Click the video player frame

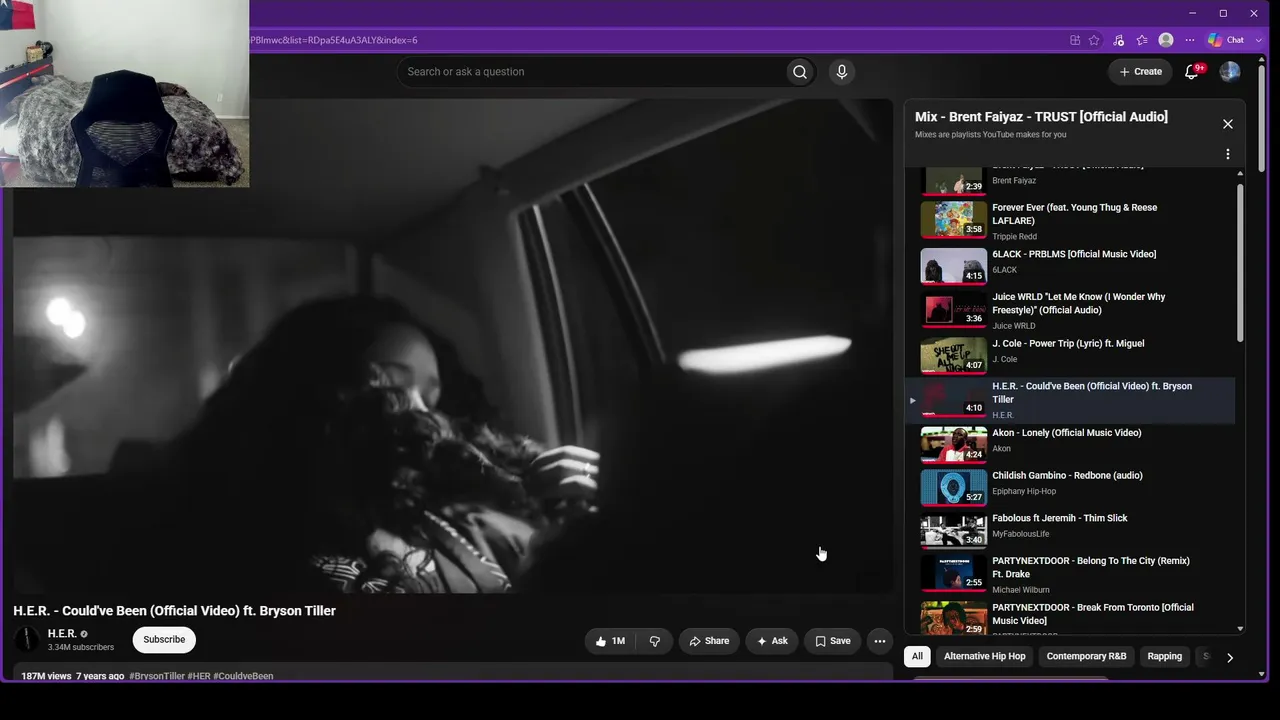point(453,346)
